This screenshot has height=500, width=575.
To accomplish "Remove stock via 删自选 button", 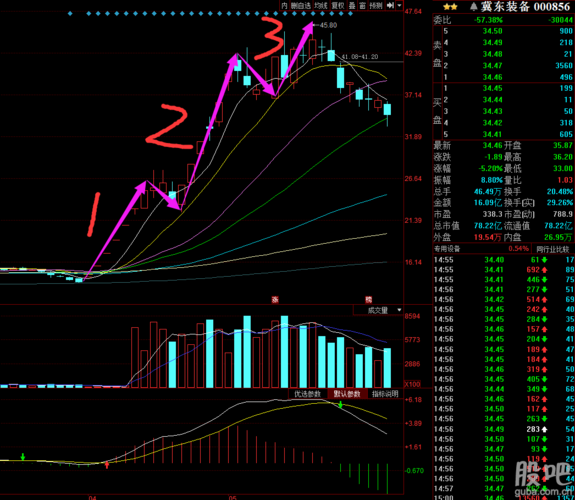I will 301,6.
